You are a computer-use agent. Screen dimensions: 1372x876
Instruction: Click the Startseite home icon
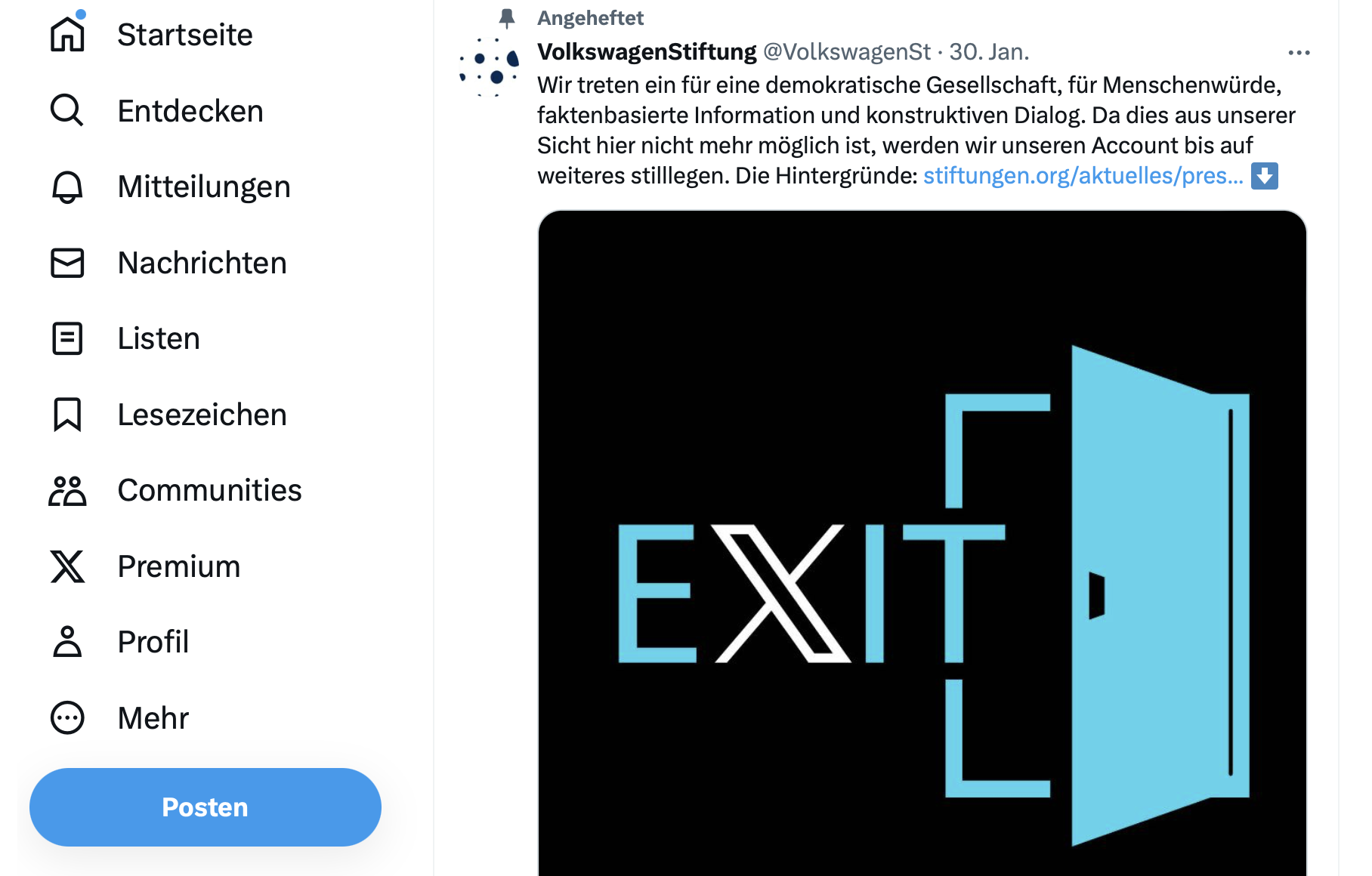pos(67,34)
